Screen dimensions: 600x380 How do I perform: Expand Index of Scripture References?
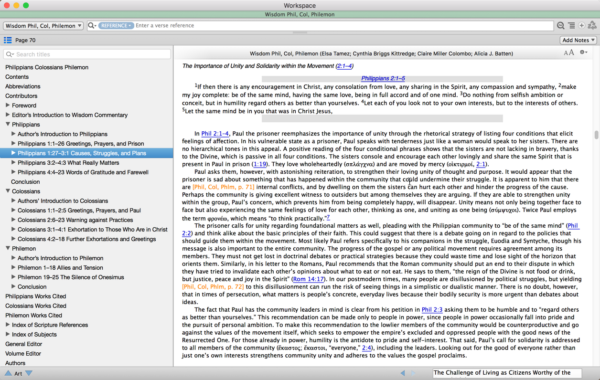click(x=7, y=325)
